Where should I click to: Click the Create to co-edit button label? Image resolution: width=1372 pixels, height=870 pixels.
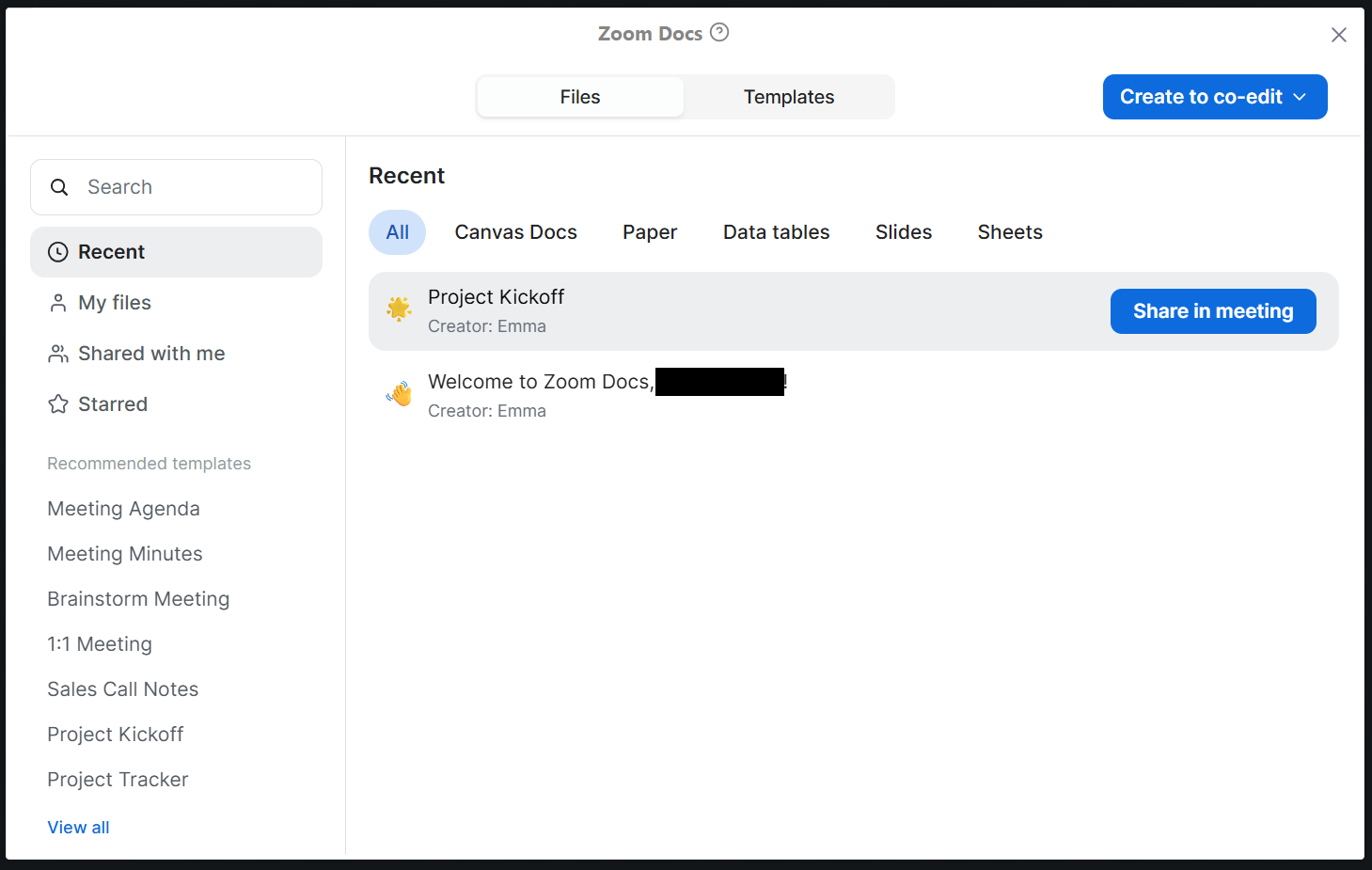1201,97
